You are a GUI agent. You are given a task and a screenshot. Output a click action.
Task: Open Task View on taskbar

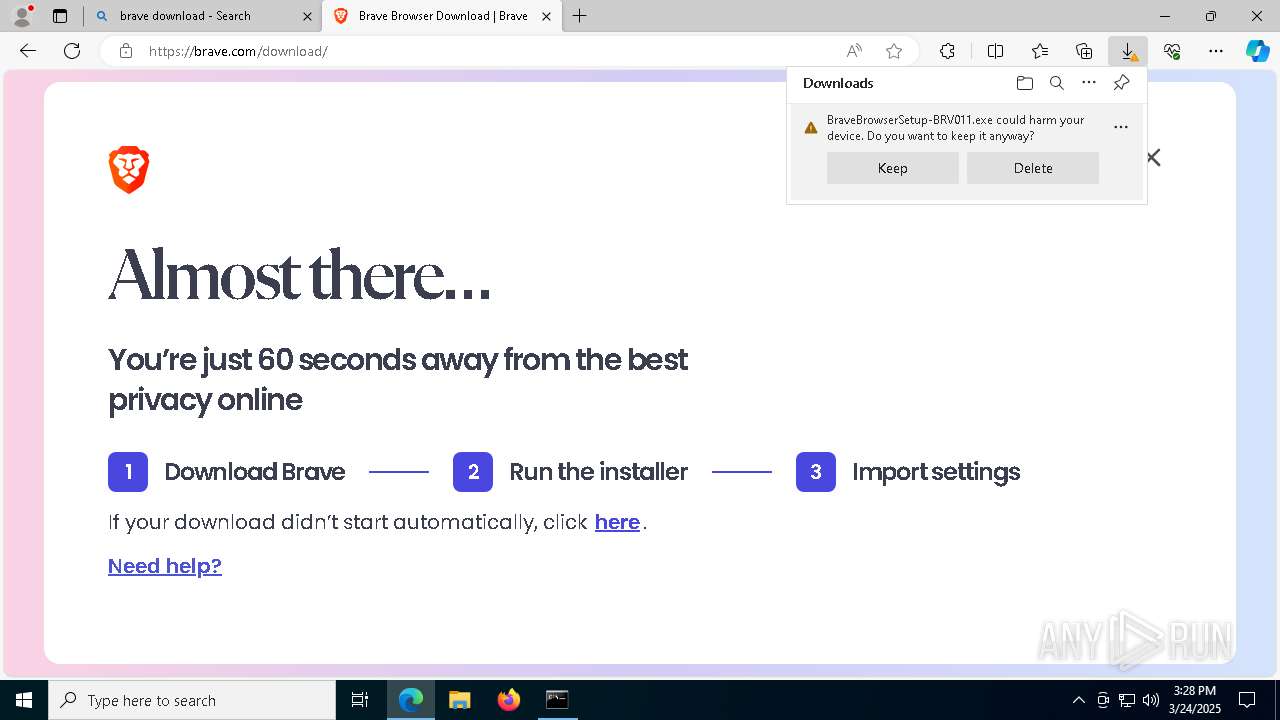(x=360, y=700)
